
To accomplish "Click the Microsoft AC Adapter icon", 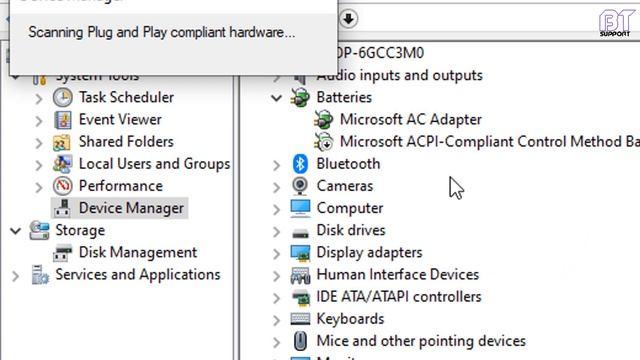I will click(x=324, y=120).
